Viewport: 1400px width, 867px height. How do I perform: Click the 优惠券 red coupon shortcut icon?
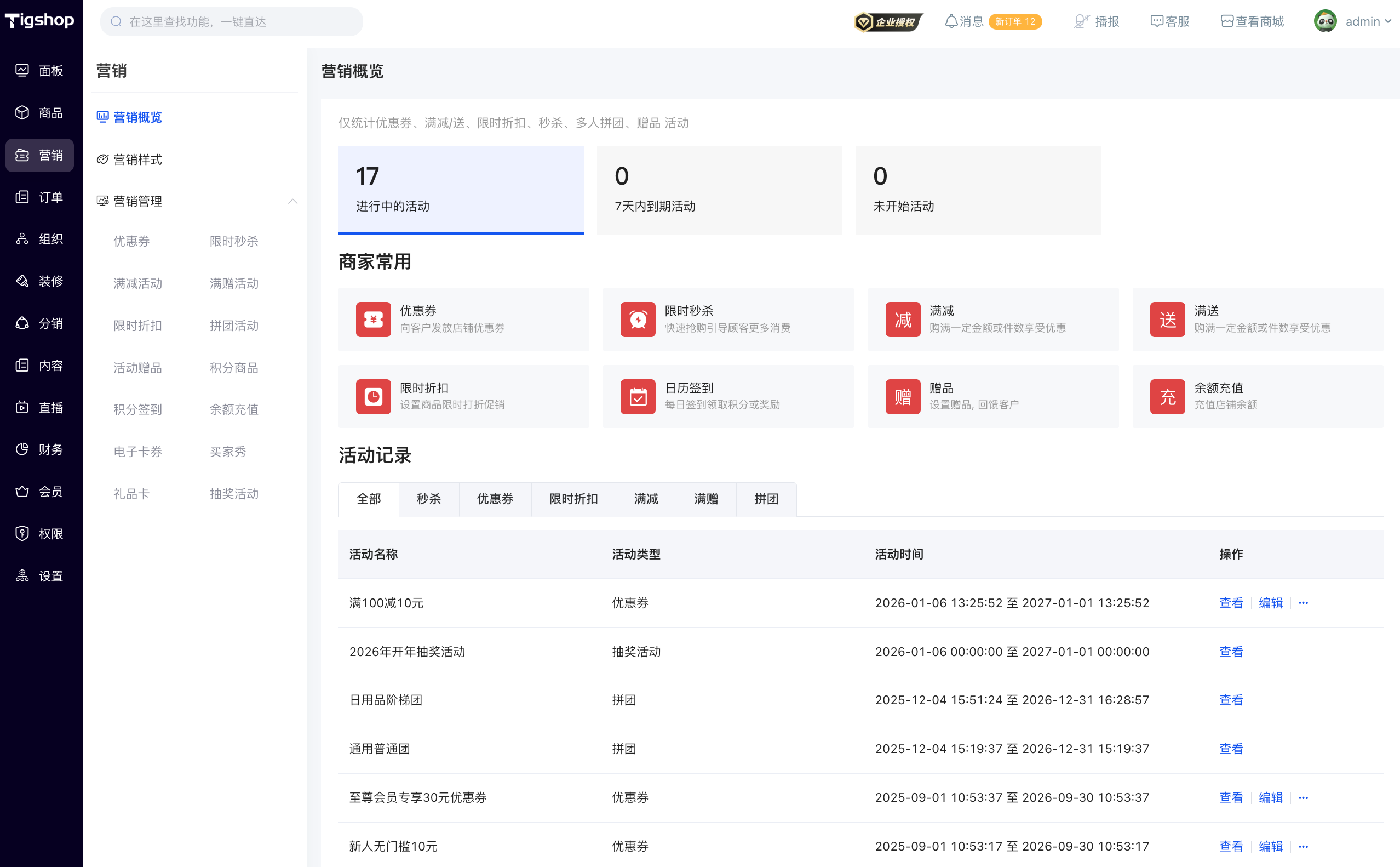tap(373, 320)
